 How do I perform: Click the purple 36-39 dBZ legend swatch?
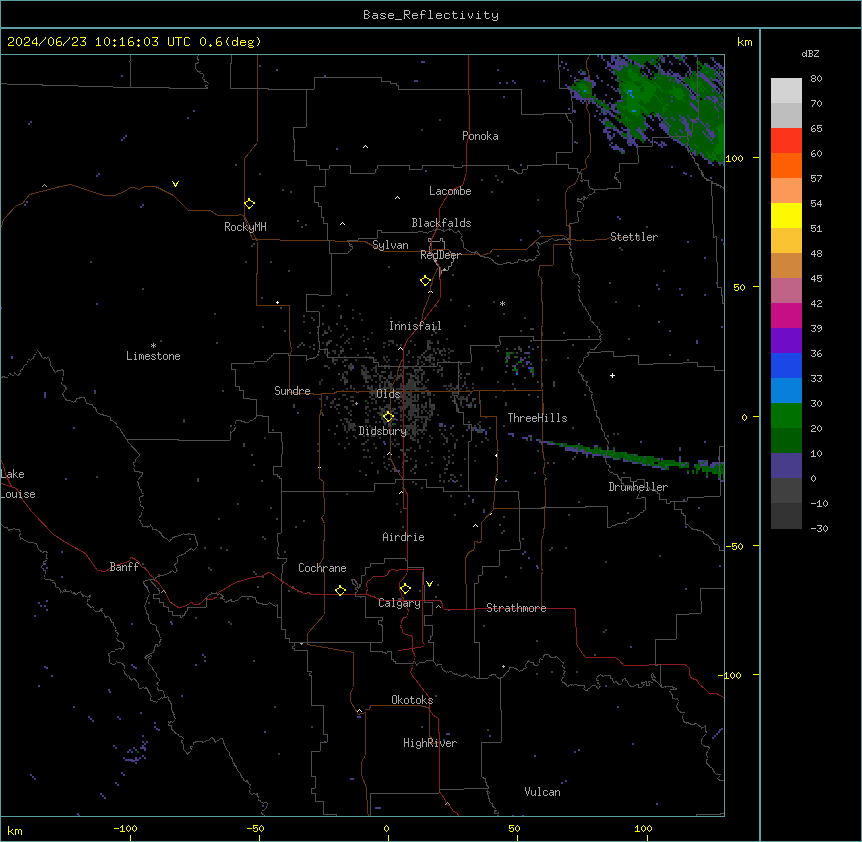(786, 341)
